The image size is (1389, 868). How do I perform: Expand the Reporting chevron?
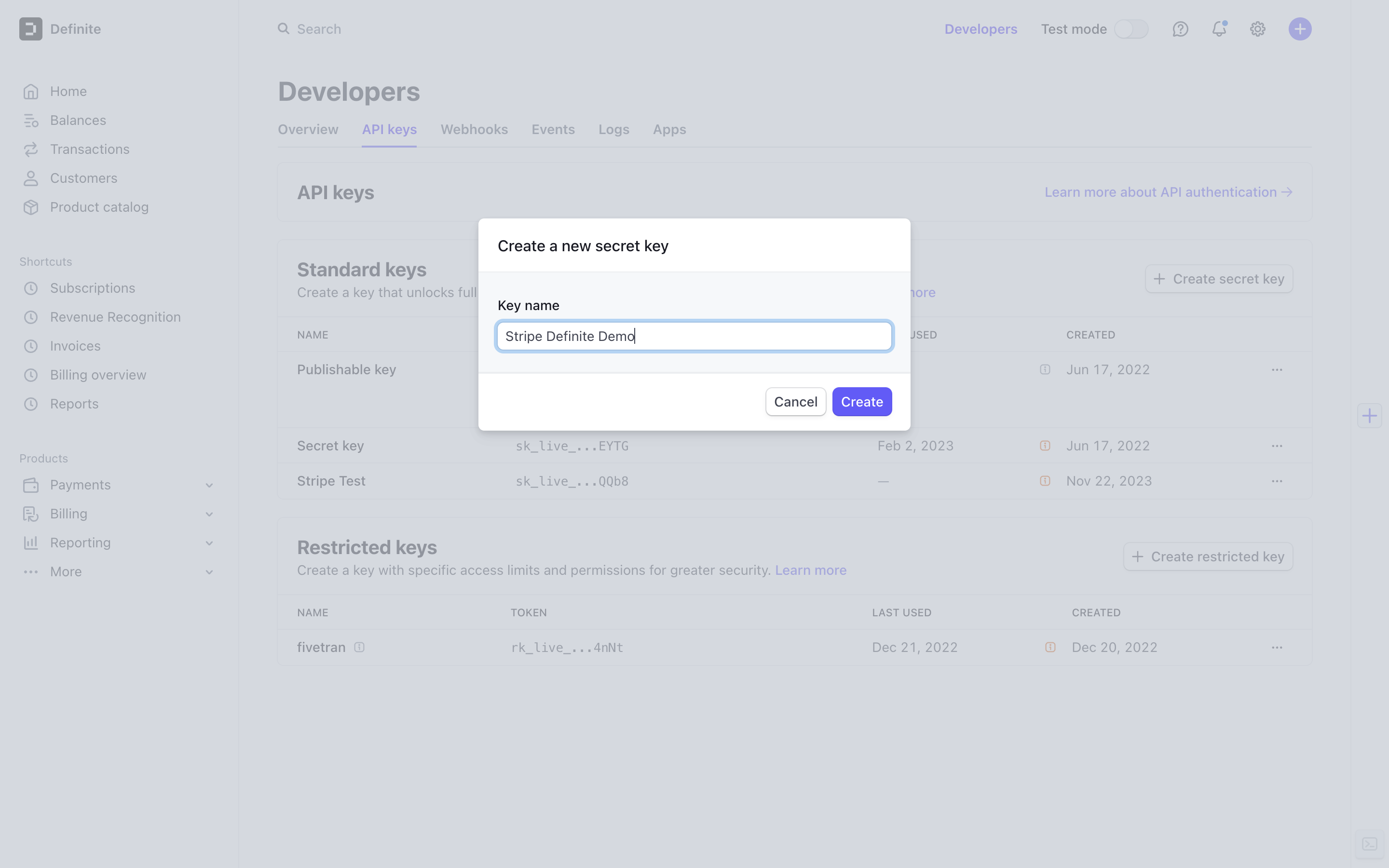209,543
